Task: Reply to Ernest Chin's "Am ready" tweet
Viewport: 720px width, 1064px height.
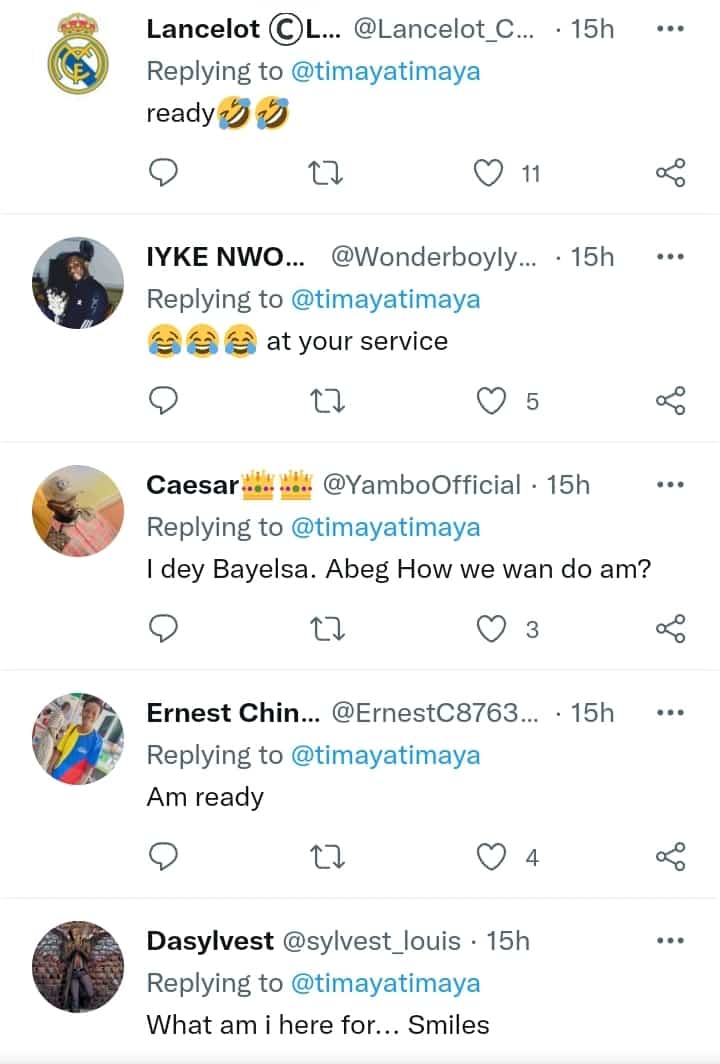Action: 163,857
